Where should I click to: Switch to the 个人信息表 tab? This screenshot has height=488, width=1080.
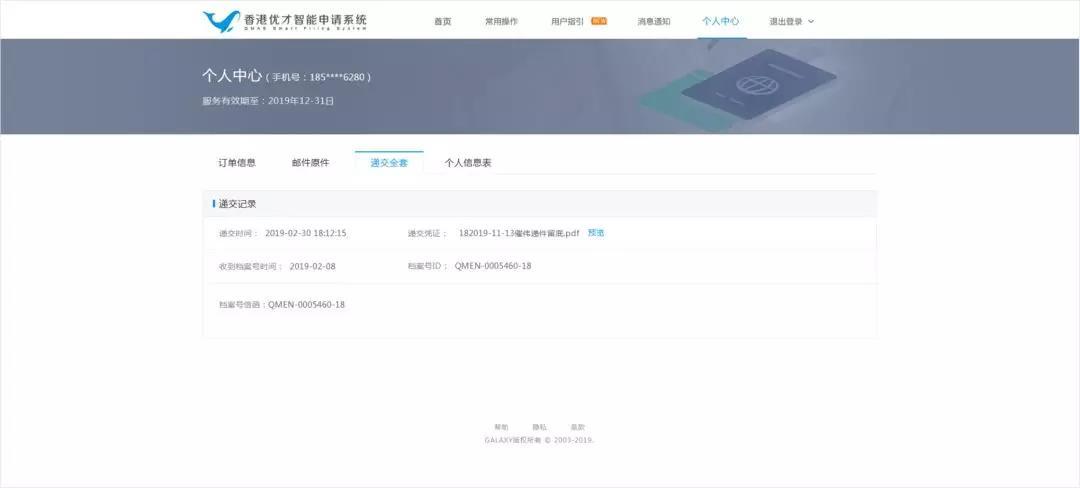pyautogui.click(x=468, y=163)
